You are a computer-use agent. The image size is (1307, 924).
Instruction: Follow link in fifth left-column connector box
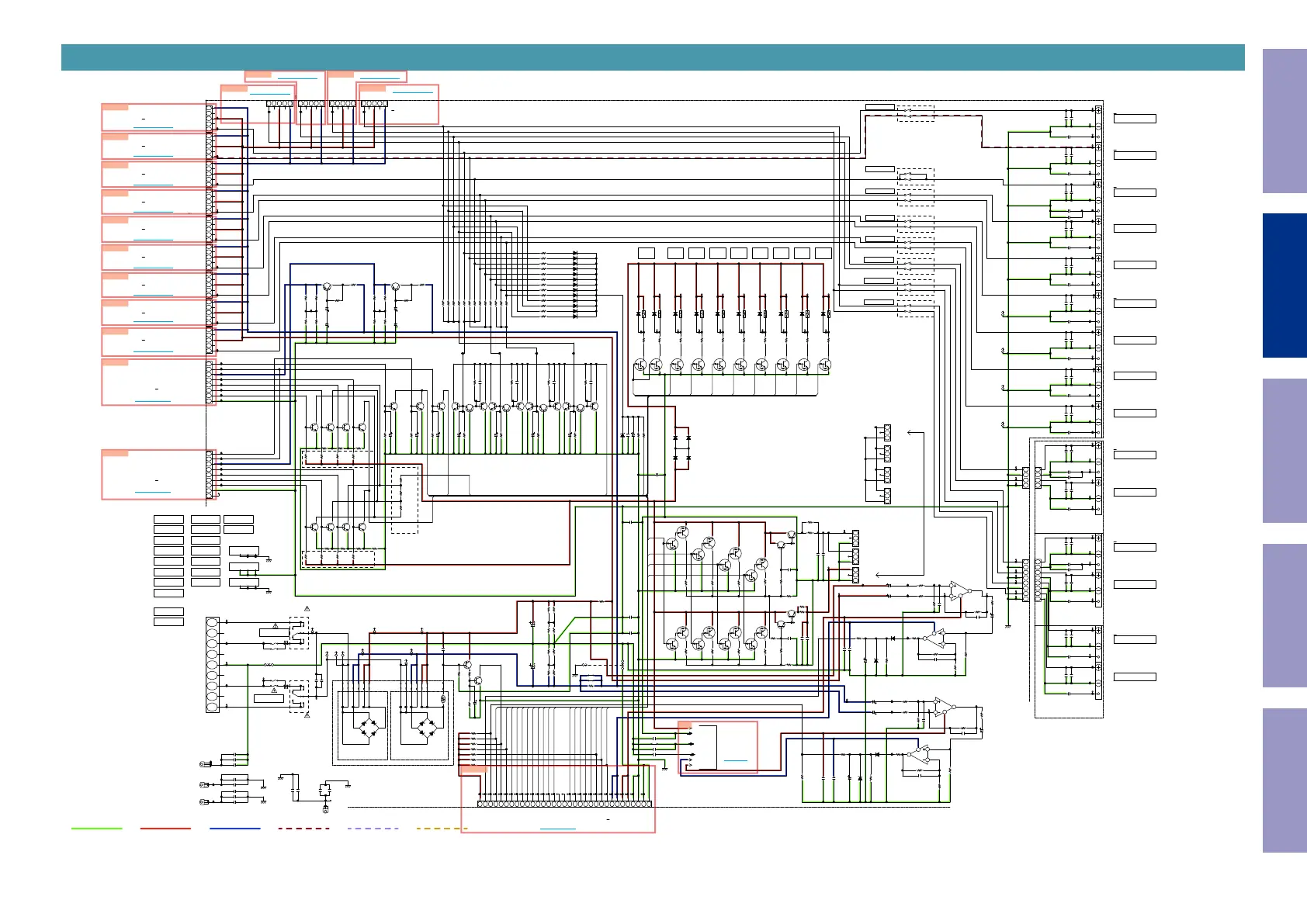click(x=153, y=238)
